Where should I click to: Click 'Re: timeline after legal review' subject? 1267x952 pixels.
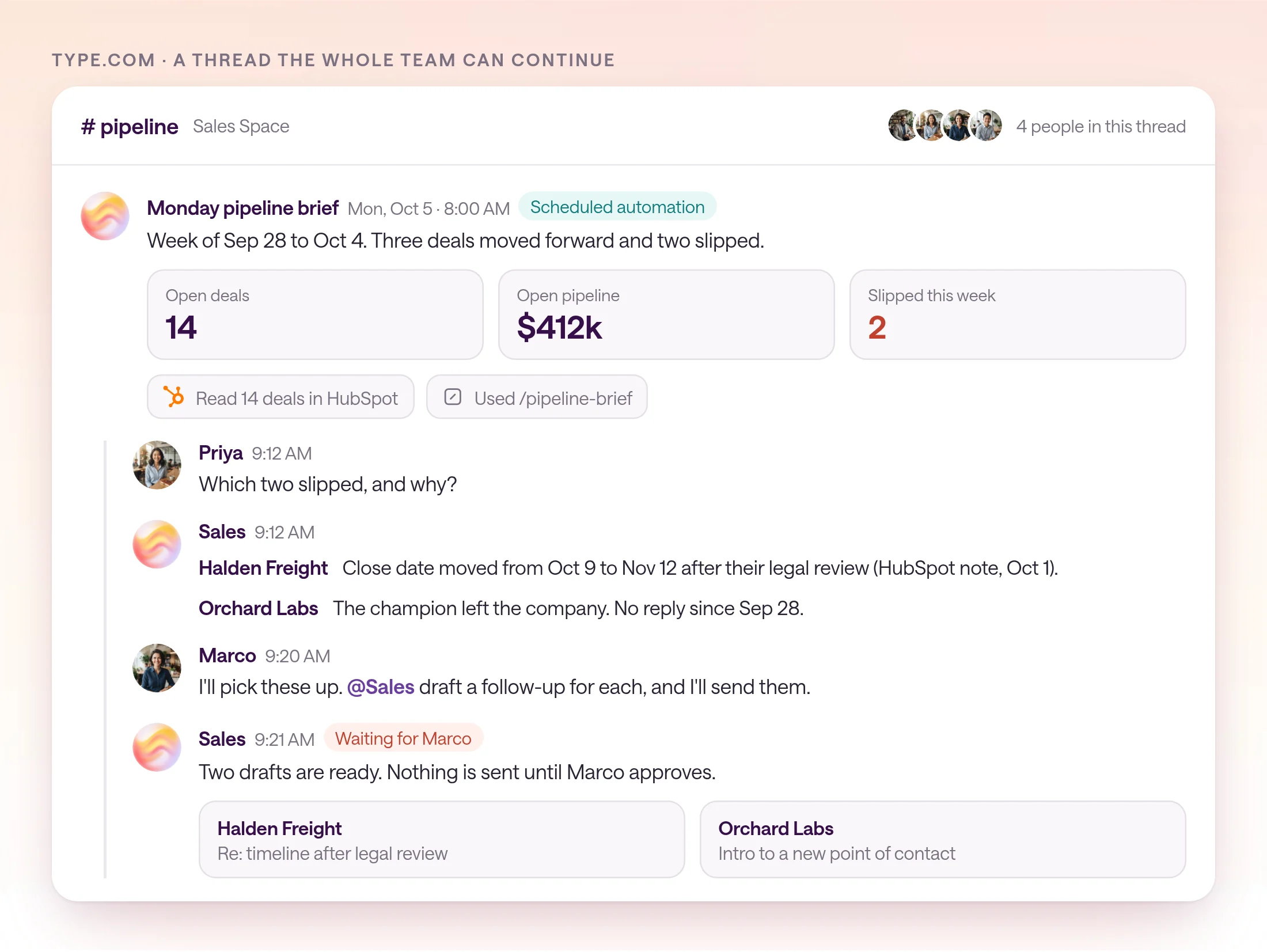332,854
